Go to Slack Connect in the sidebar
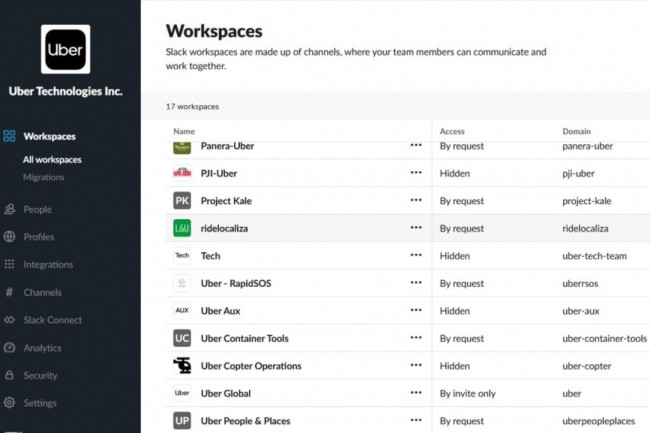650x433 pixels. (x=53, y=320)
